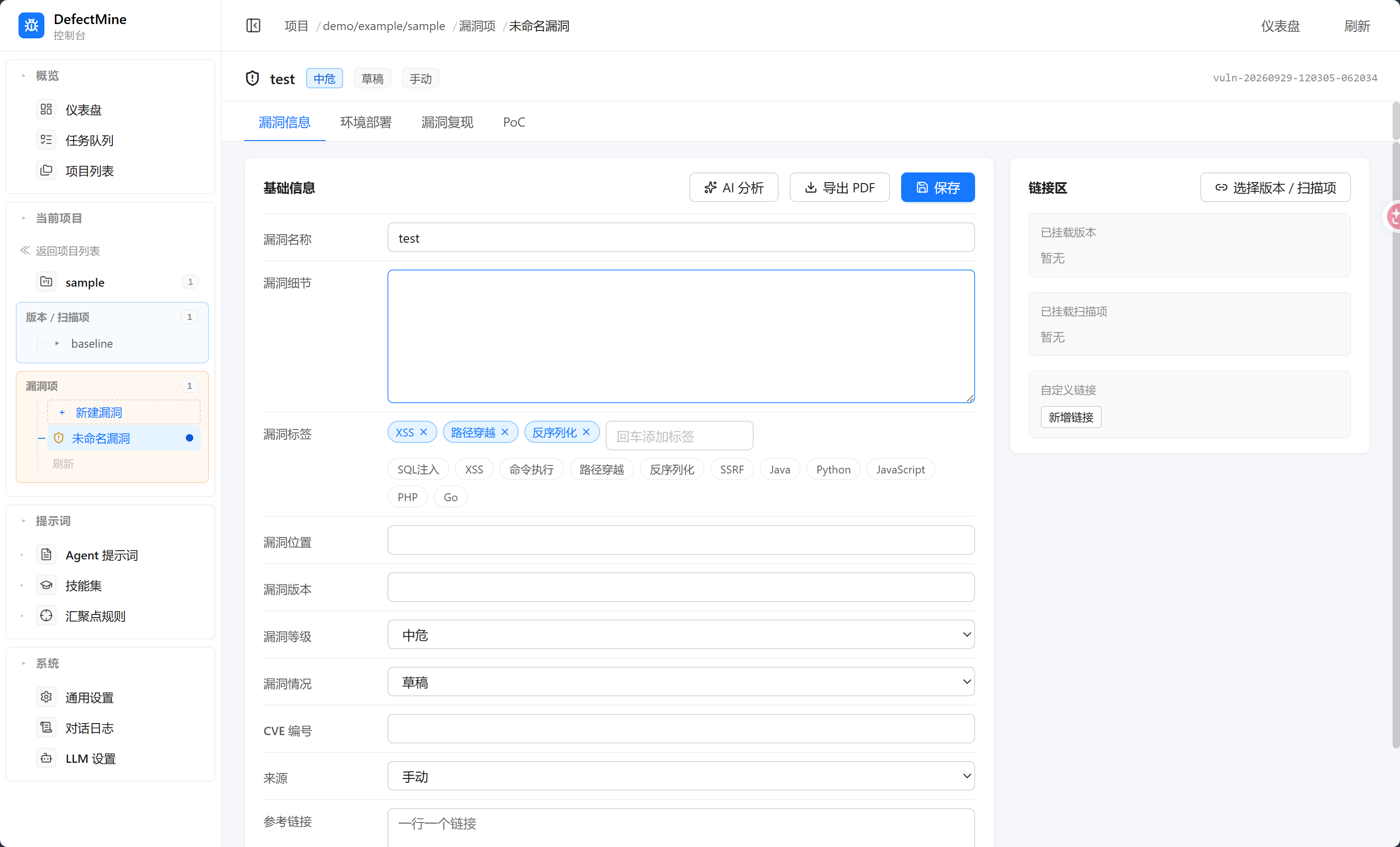Add the SSRF suggested tag
Image resolution: width=1400 pixels, height=847 pixels.
tap(732, 469)
